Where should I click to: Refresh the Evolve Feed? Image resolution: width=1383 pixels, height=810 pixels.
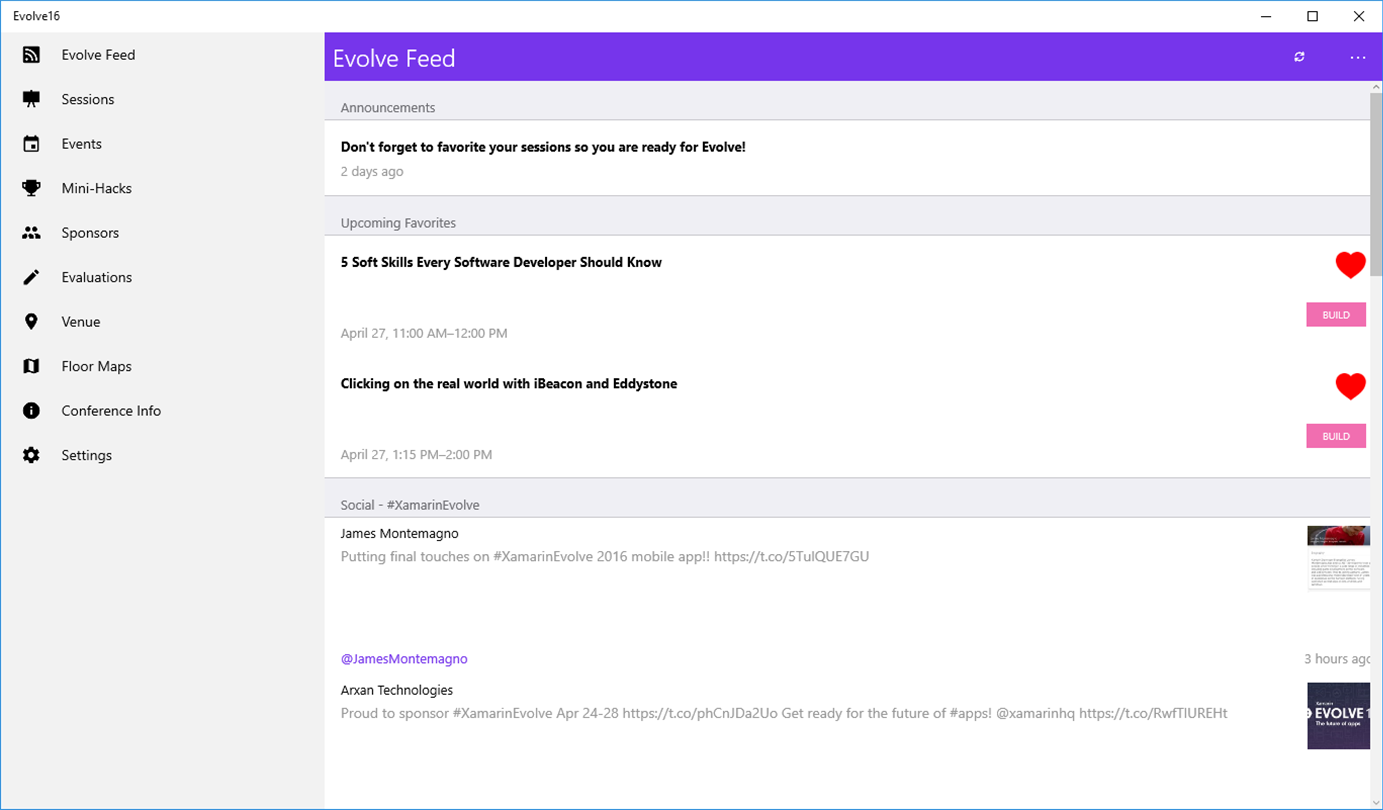point(1299,57)
